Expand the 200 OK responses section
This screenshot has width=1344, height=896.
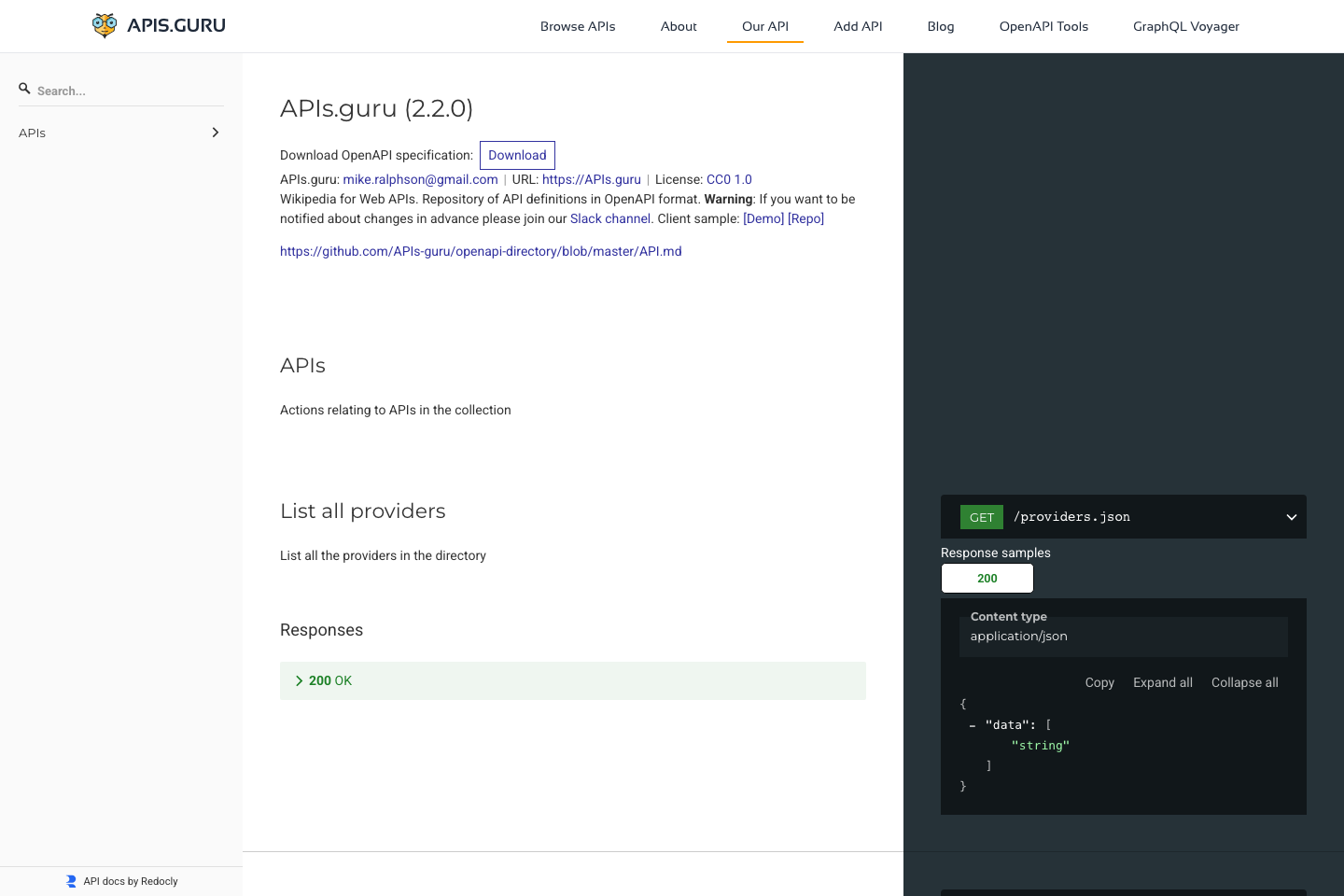pos(573,680)
